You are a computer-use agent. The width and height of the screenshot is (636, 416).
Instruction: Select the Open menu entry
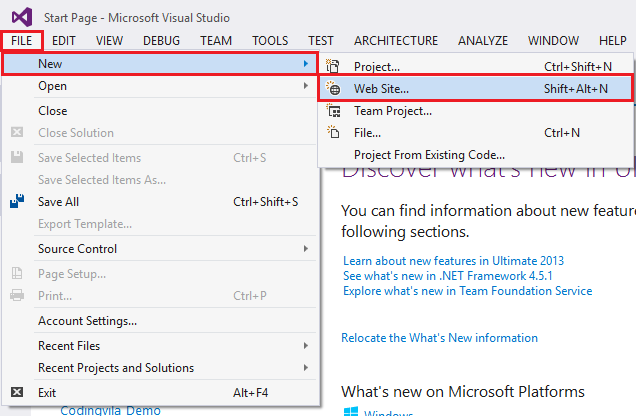coord(159,86)
